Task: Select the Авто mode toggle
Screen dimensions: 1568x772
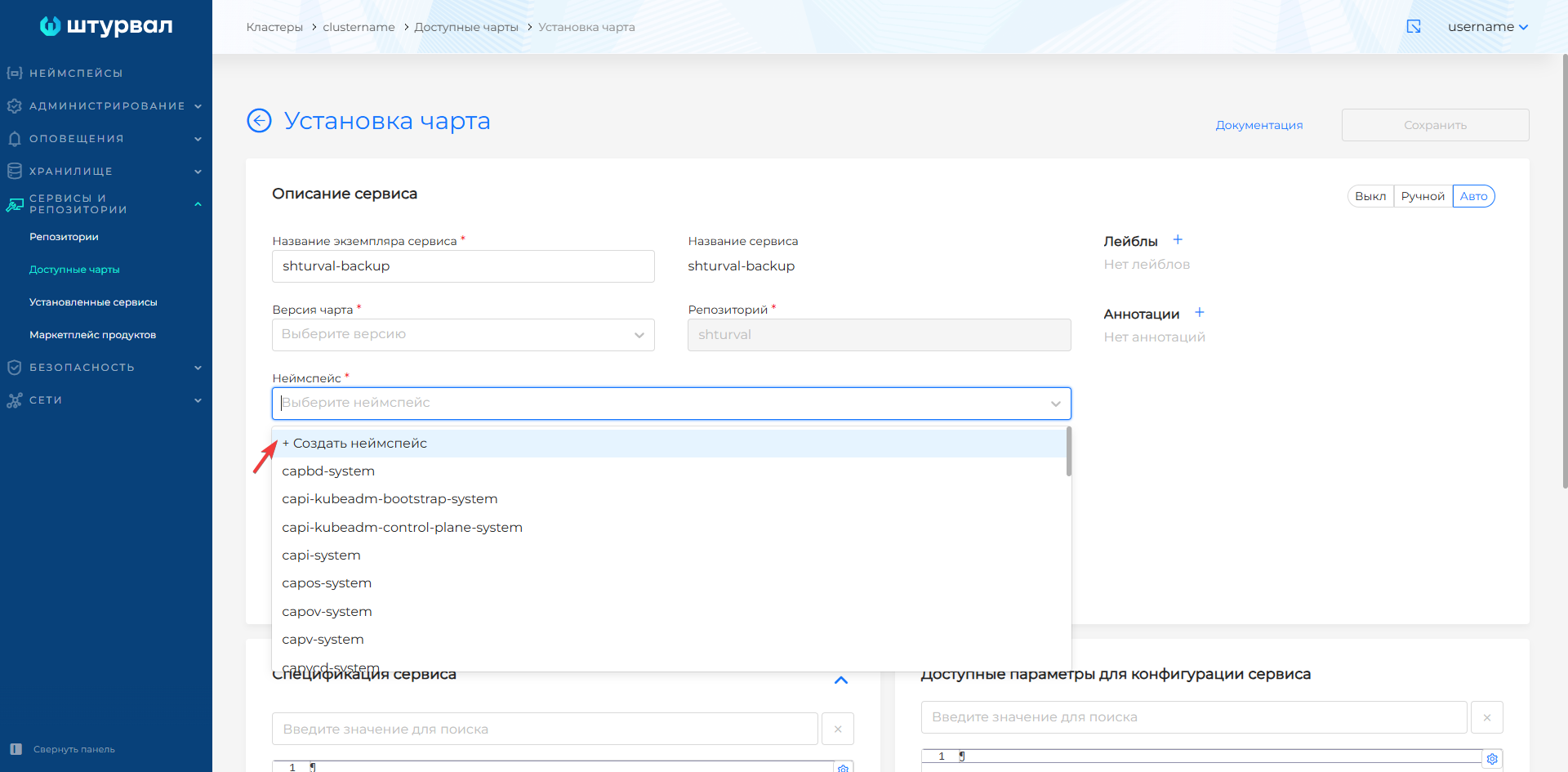Action: click(1472, 196)
